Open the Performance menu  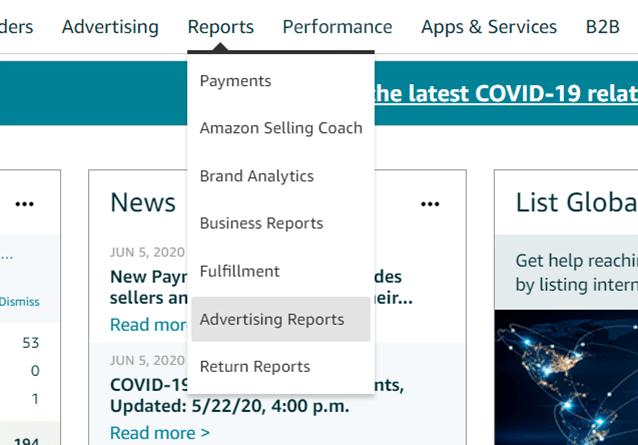(337, 27)
